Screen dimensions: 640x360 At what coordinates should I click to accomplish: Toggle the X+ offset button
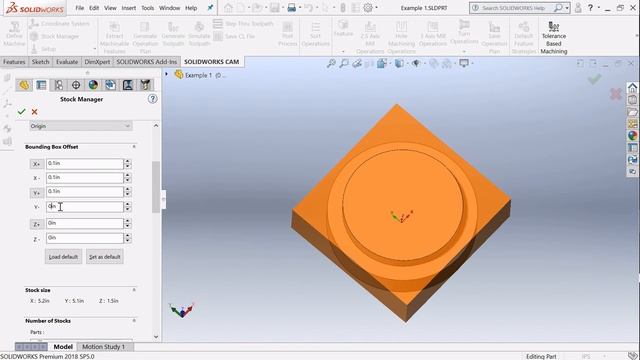pyautogui.click(x=36, y=164)
